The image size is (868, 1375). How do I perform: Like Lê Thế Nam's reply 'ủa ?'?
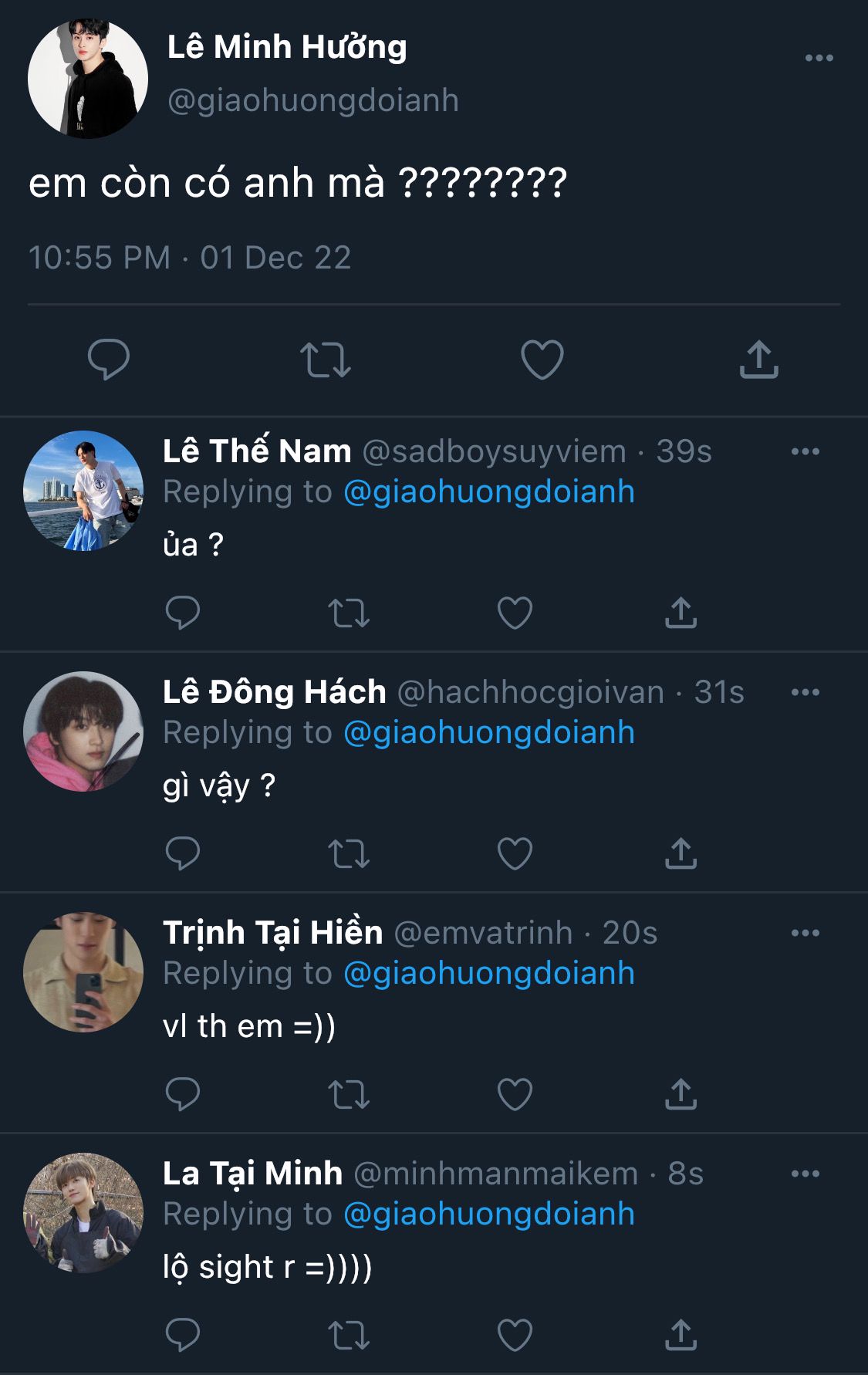[515, 613]
